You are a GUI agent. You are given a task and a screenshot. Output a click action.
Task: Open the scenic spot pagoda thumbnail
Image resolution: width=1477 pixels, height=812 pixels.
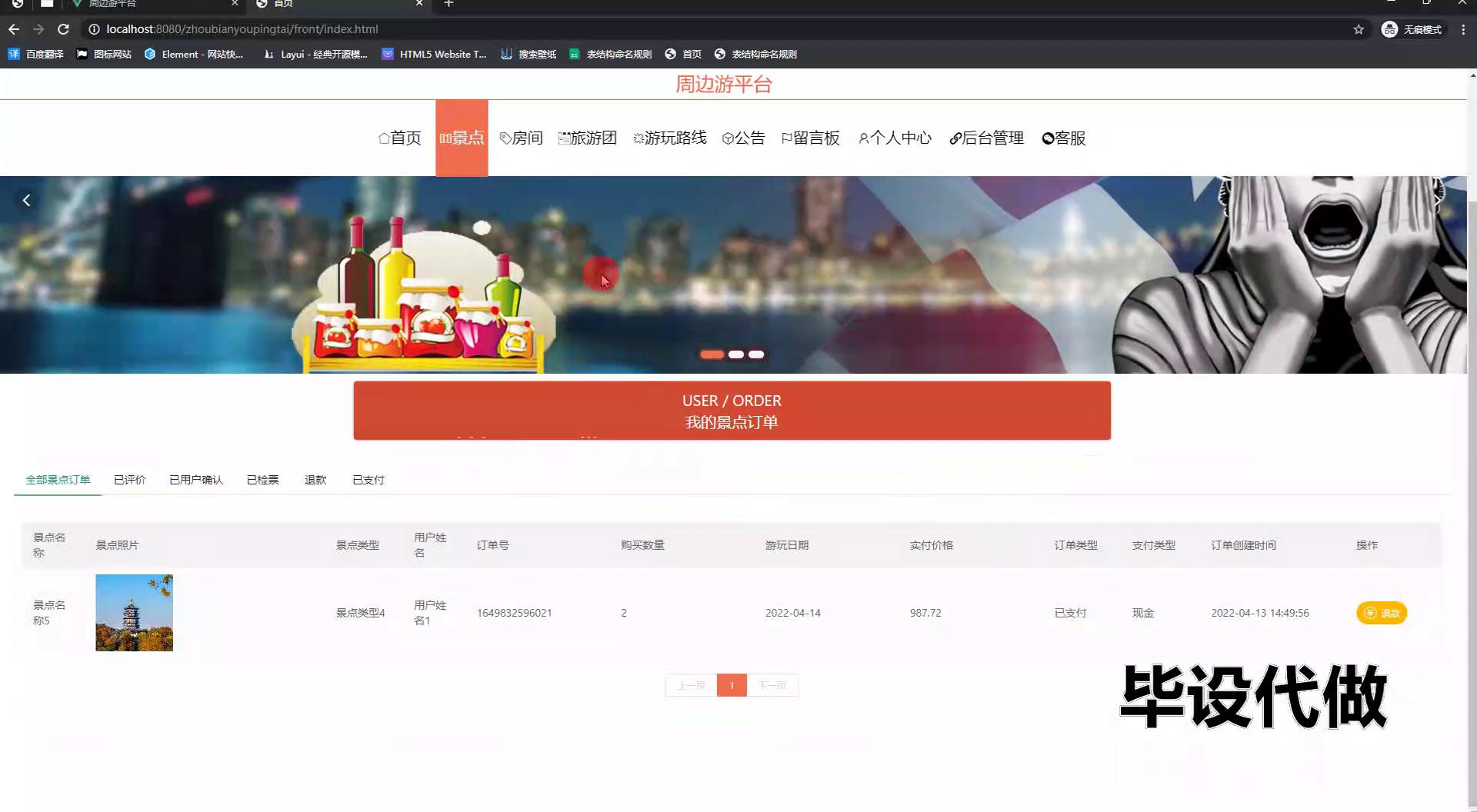coord(134,613)
